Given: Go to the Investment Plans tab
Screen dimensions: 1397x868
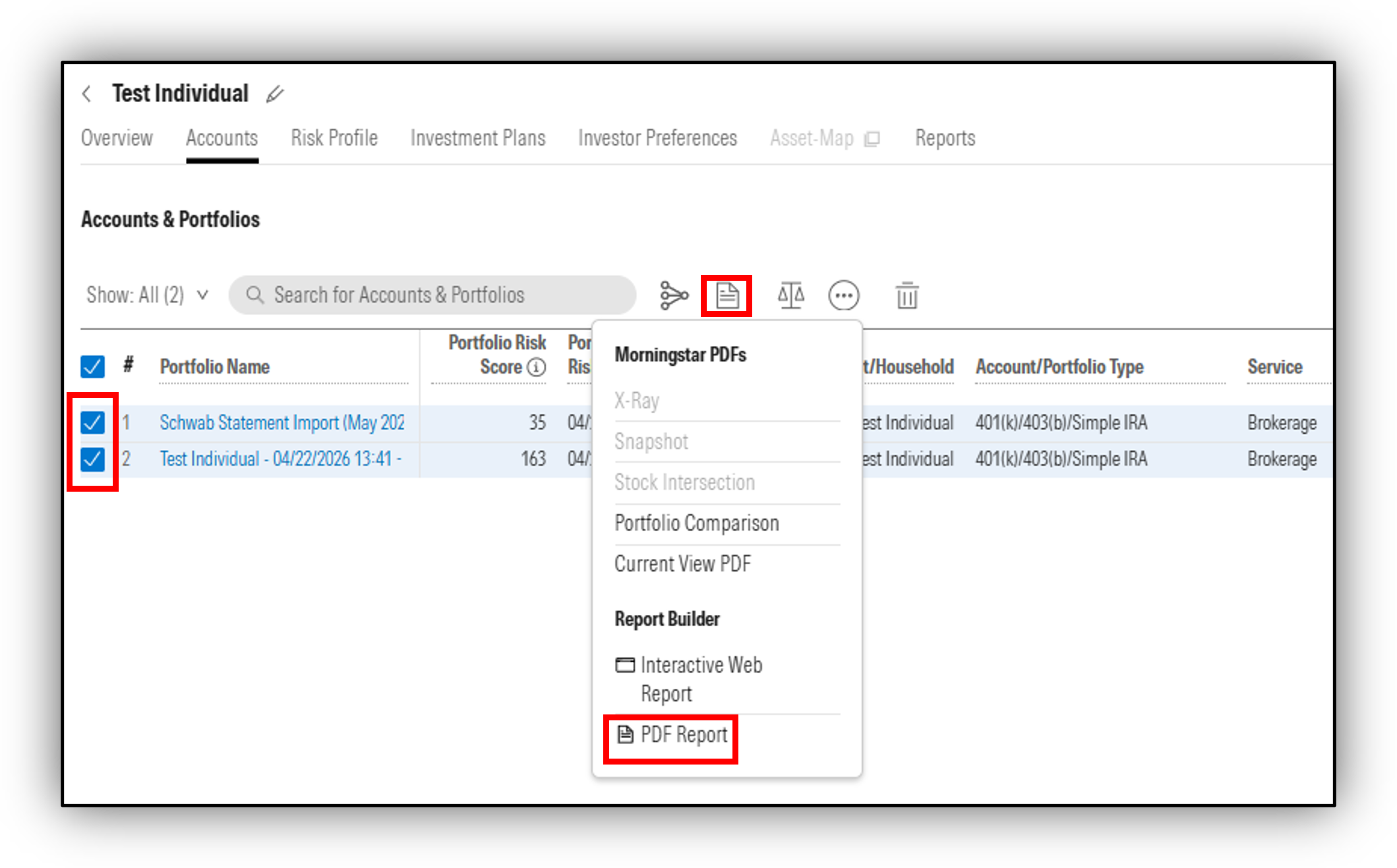Looking at the screenshot, I should coord(478,138).
